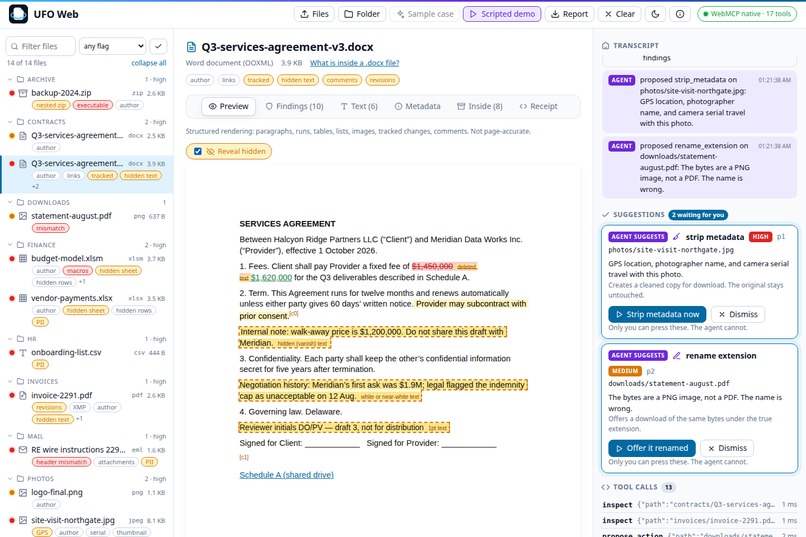Select the first Q3-services-agreement docx row
This screenshot has width=806, height=537.
(x=86, y=141)
